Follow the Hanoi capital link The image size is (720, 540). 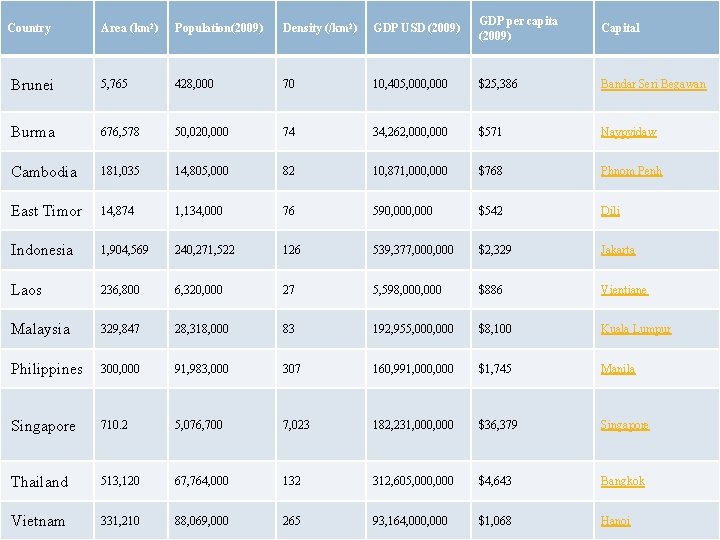615,521
